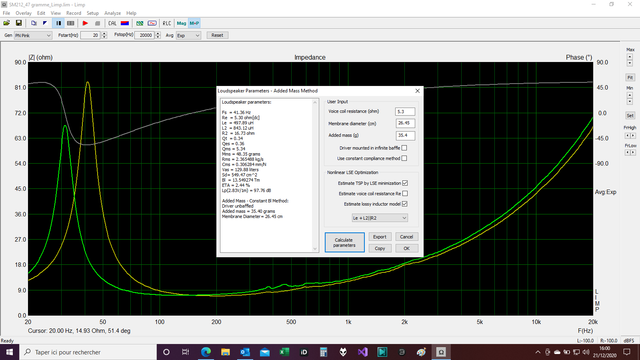Uncheck Estimate TSP by LSE minimization
The width and height of the screenshot is (640, 360).
[405, 183]
